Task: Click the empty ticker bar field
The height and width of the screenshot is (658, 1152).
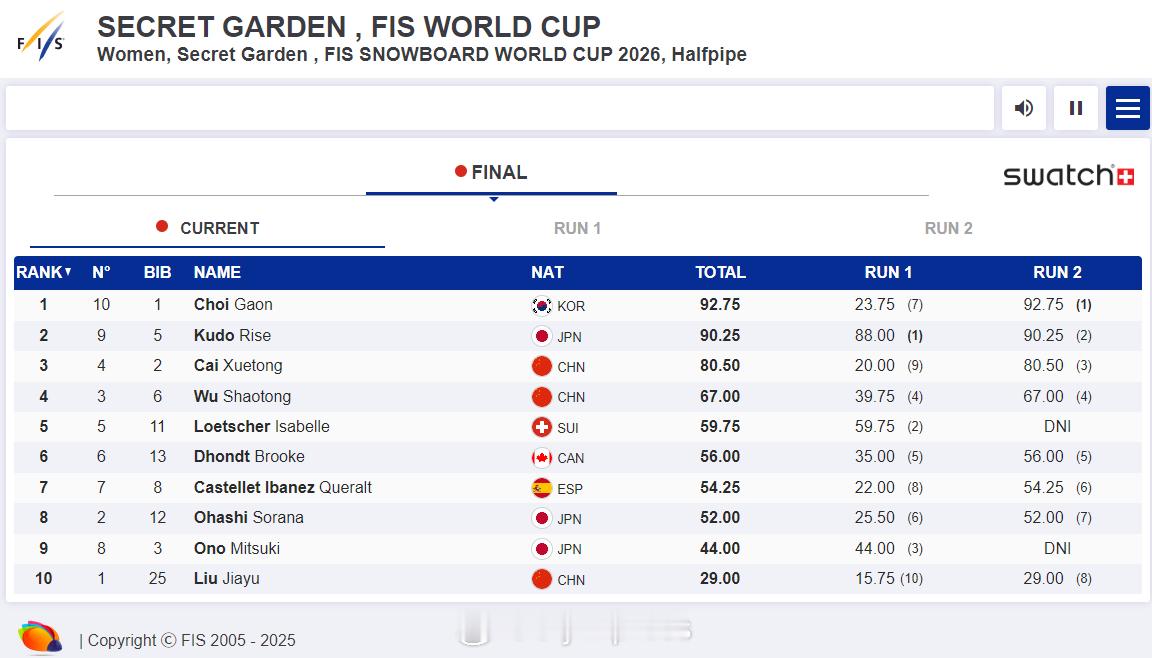Action: [500, 108]
